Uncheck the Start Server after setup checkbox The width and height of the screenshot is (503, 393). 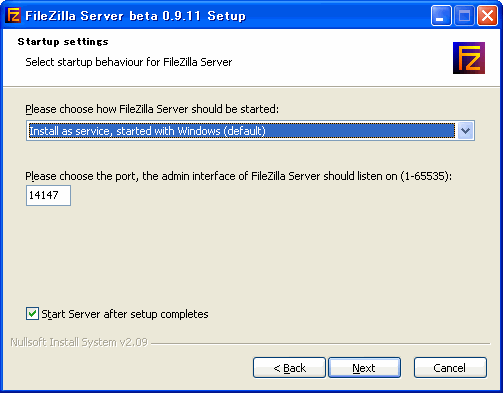point(32,314)
